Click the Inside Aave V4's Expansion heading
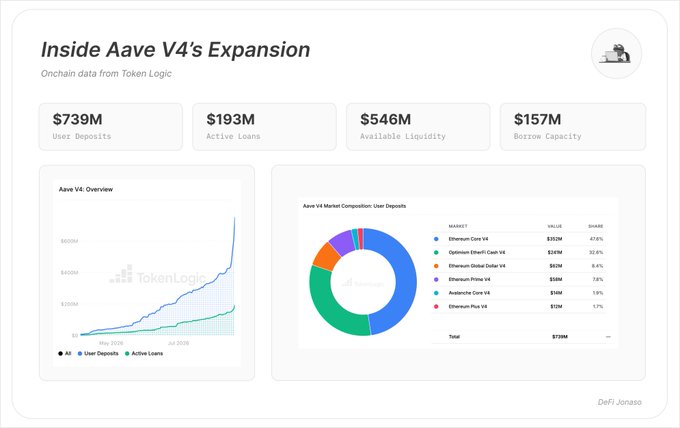The width and height of the screenshot is (680, 428). (x=176, y=49)
